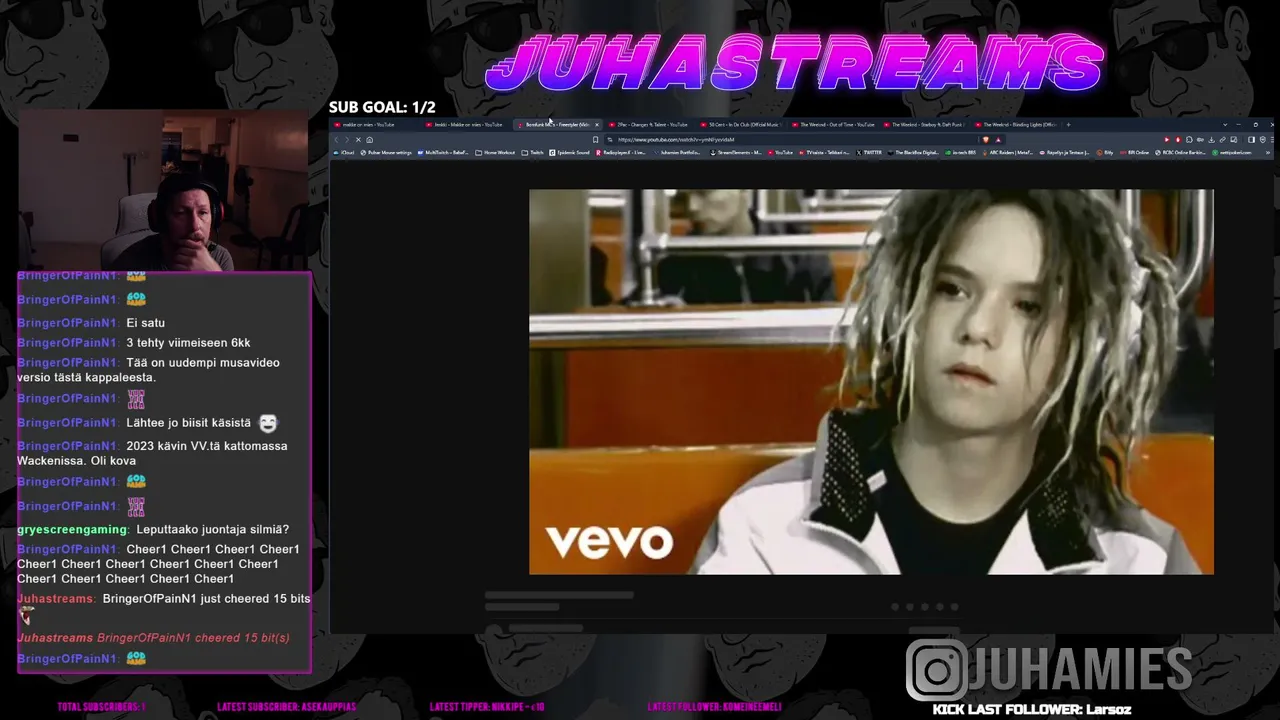
Task: Click chat message '3 tehty viimeiseen 6kk'
Action: point(188,343)
